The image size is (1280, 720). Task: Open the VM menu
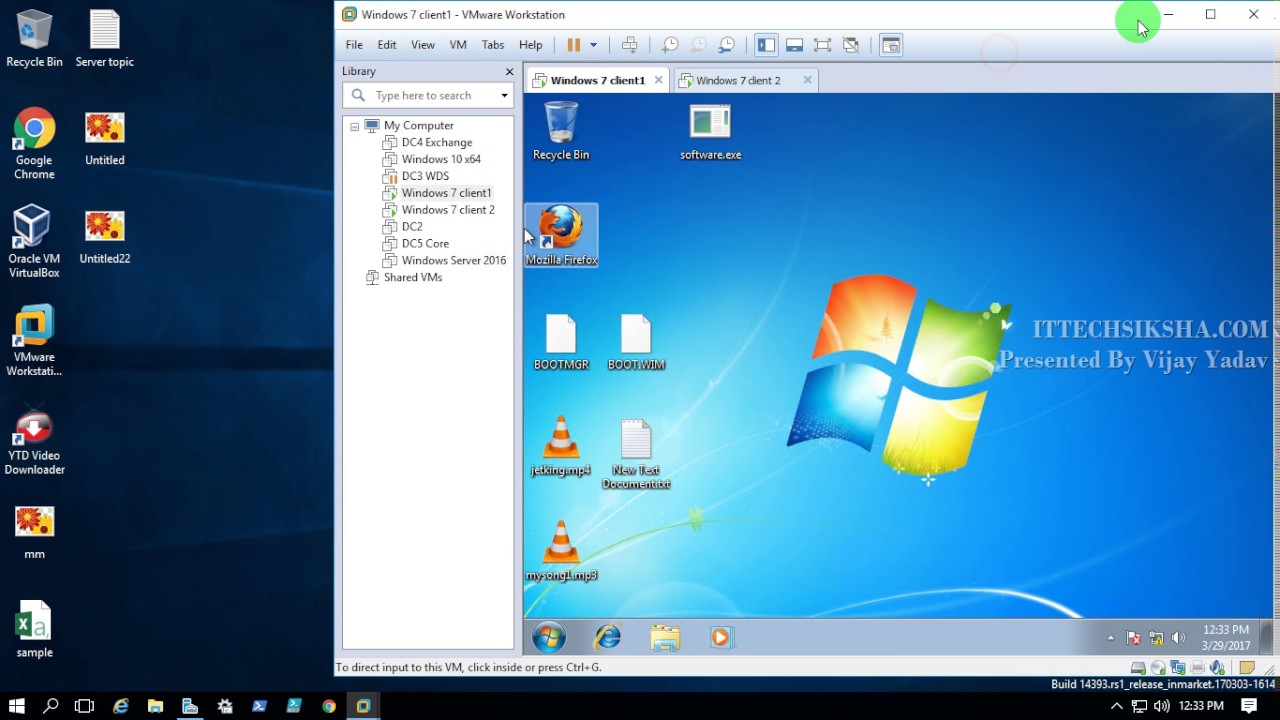[458, 45]
